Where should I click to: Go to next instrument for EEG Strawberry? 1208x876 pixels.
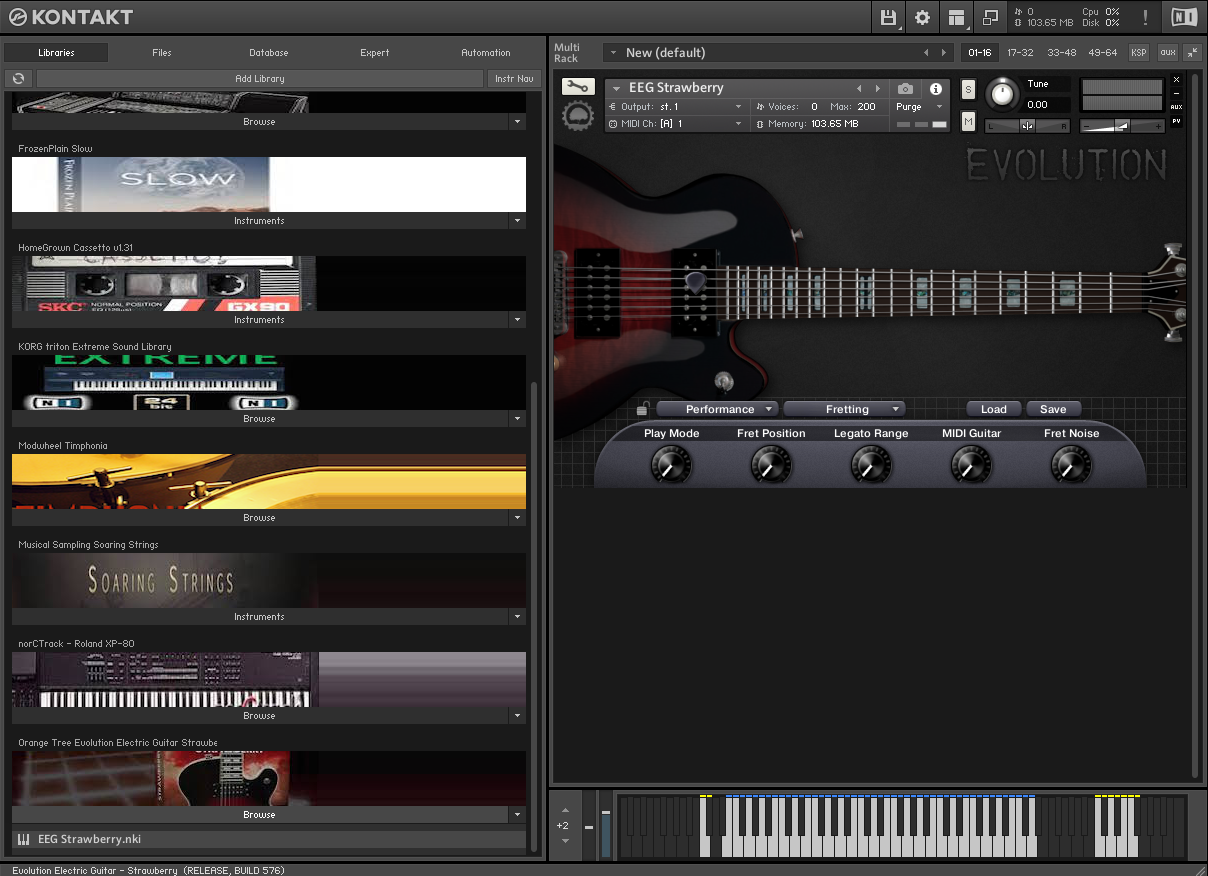pos(878,89)
